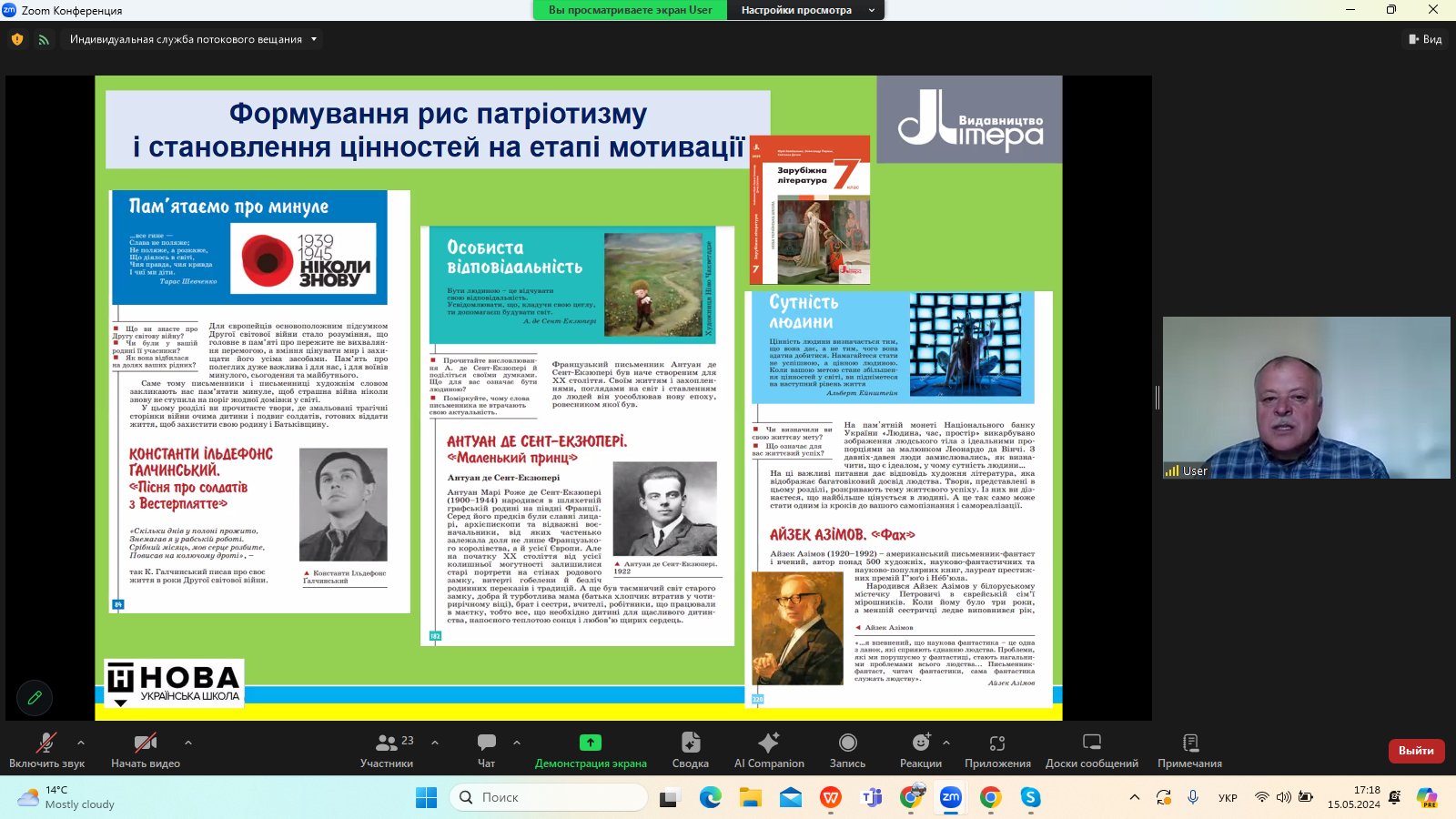1456x819 pixels.
Task: Open the Participants list
Action: click(x=387, y=750)
